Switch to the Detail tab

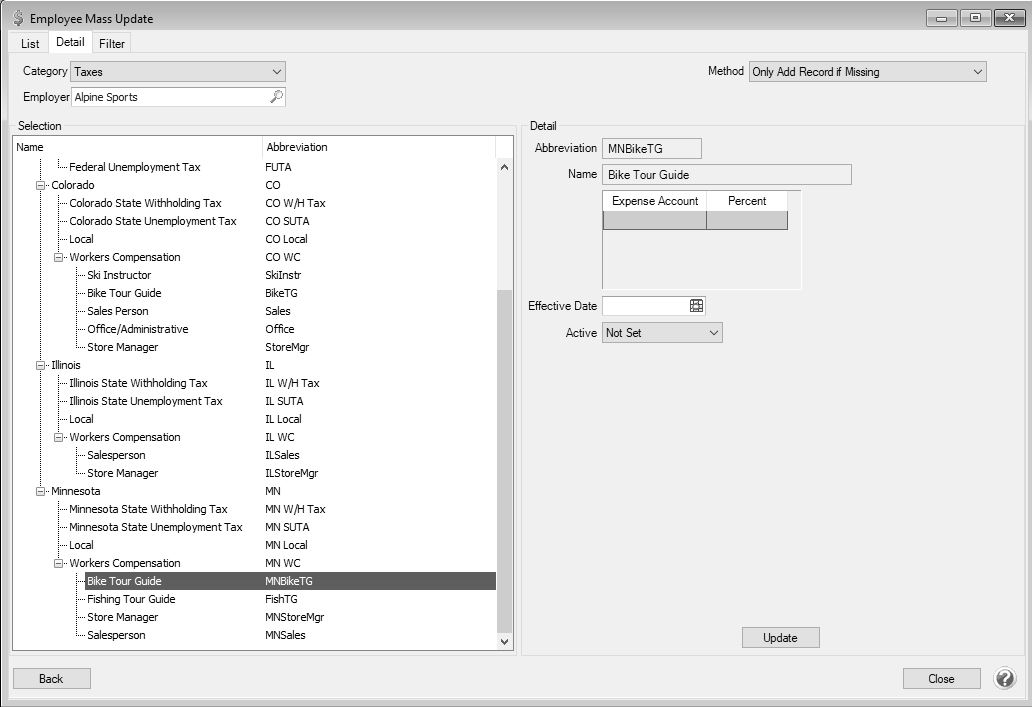(x=70, y=42)
